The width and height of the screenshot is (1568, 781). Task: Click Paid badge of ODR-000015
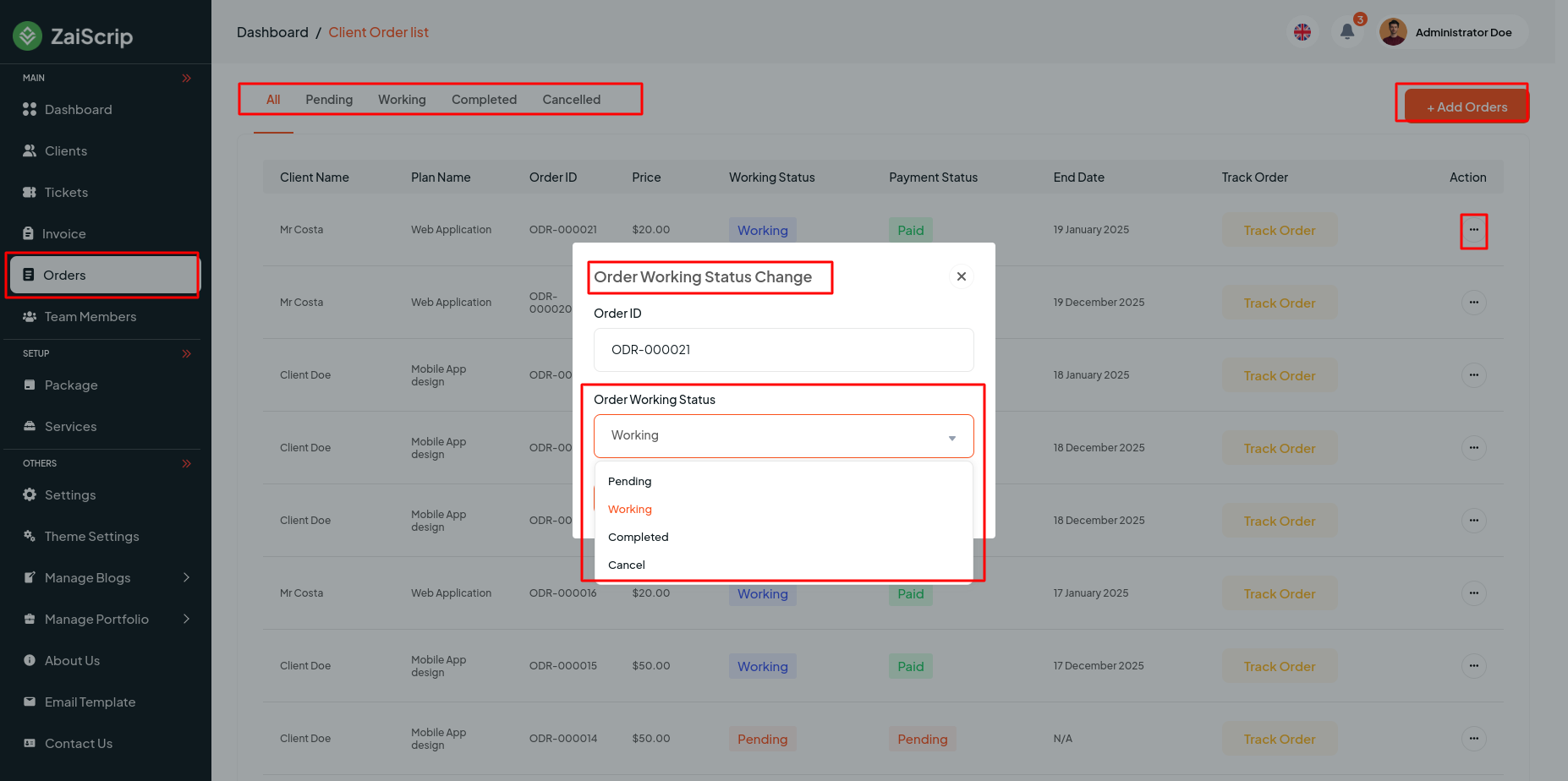[x=911, y=667]
